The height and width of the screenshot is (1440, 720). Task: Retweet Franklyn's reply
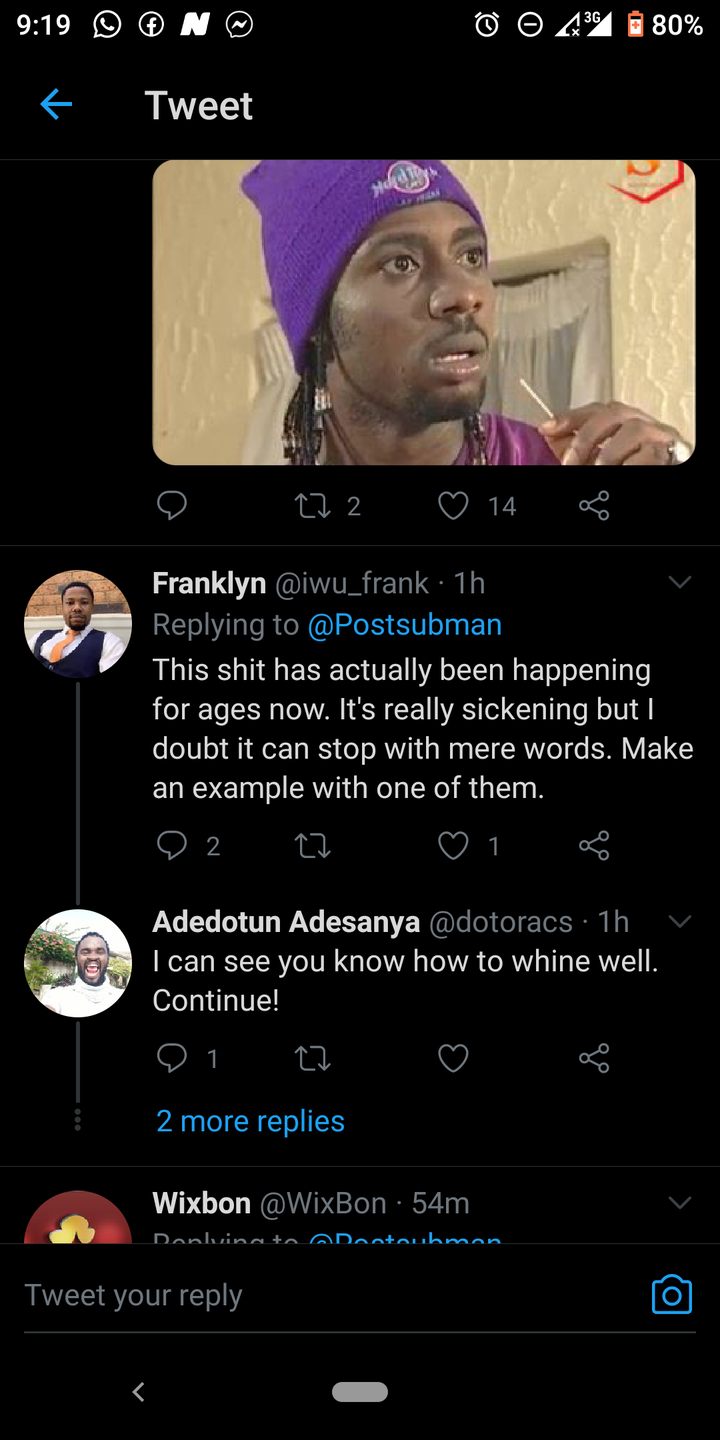(x=313, y=847)
